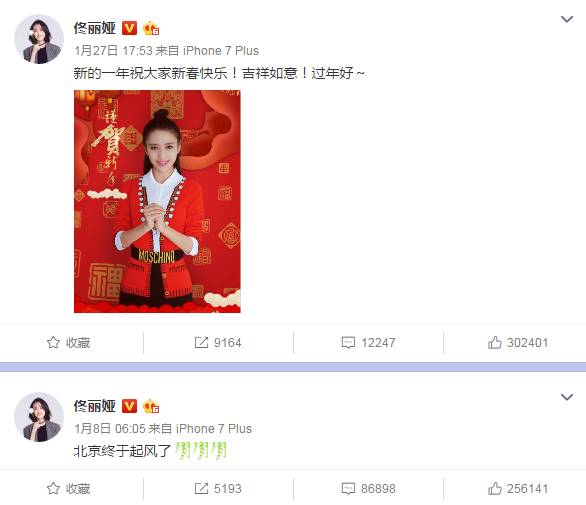Click the repost icon showing 5193
This screenshot has height=505, width=586.
(201, 488)
